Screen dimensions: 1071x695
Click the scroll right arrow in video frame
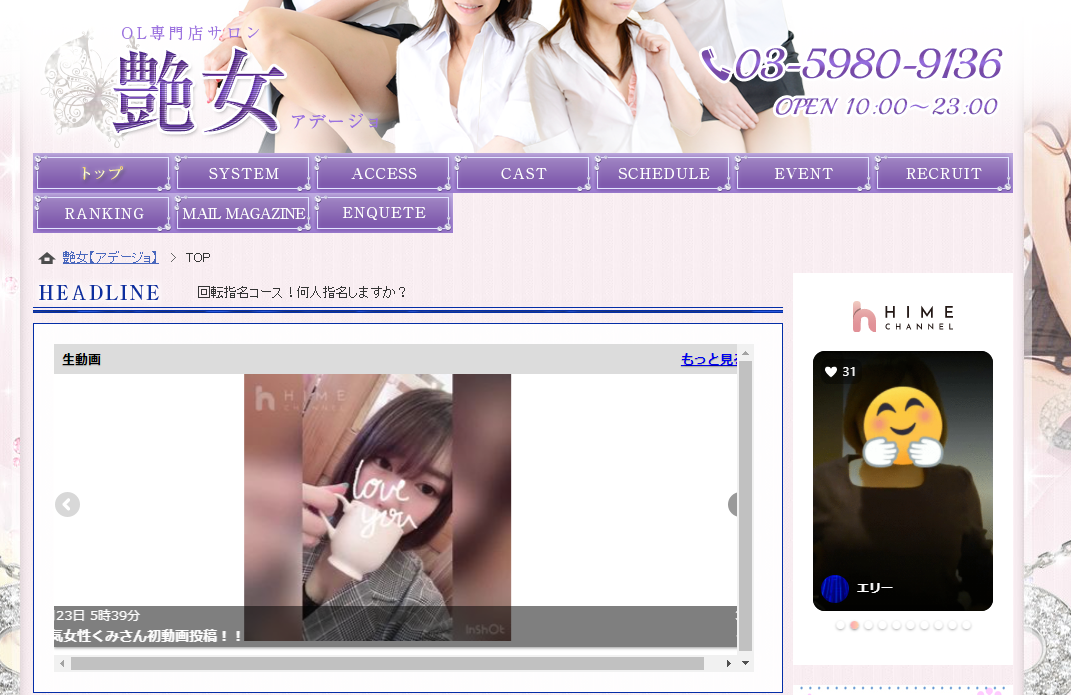tap(729, 664)
